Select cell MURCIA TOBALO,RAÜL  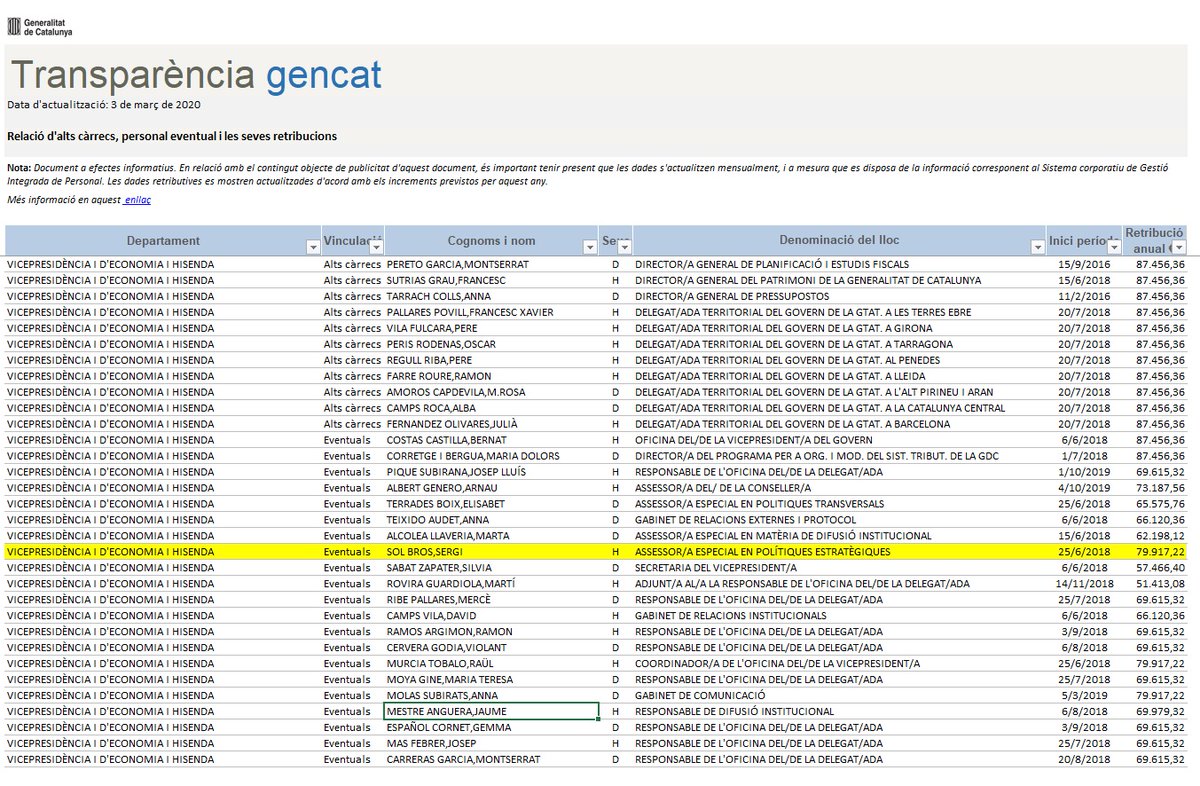(x=492, y=663)
